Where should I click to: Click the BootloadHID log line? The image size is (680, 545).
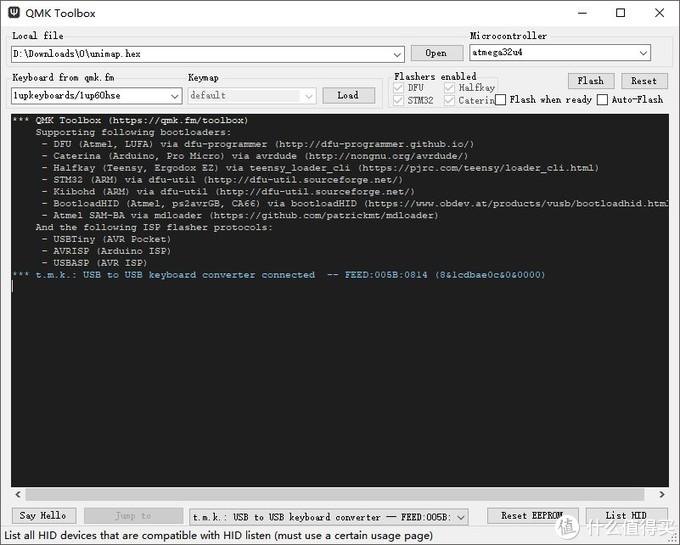click(355, 203)
